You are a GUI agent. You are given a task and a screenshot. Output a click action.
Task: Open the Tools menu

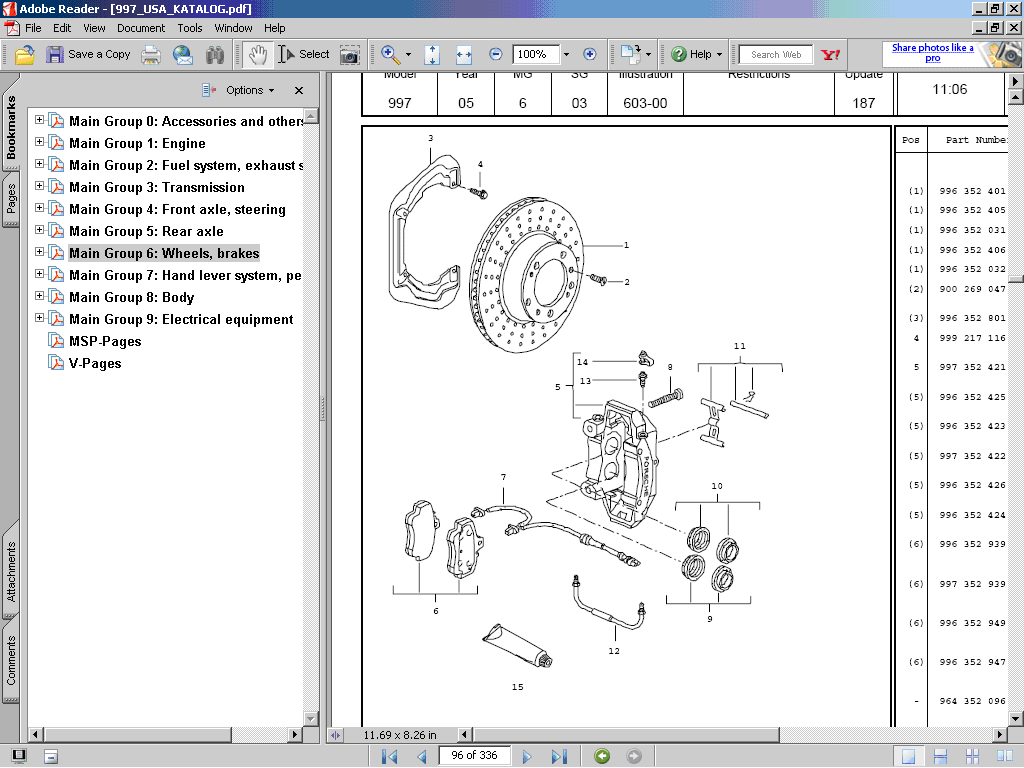(x=190, y=28)
